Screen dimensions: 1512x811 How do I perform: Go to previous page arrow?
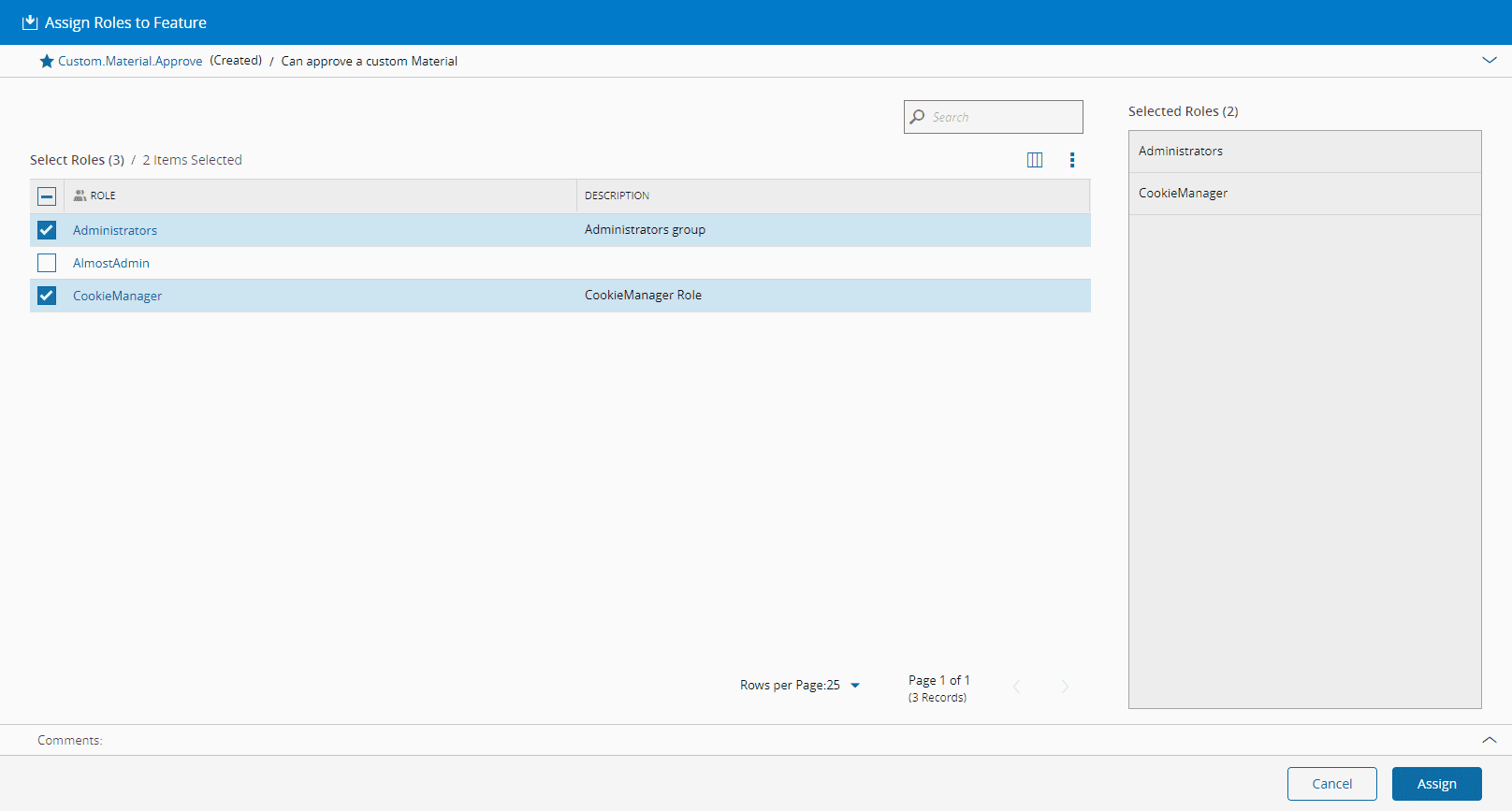(1017, 687)
